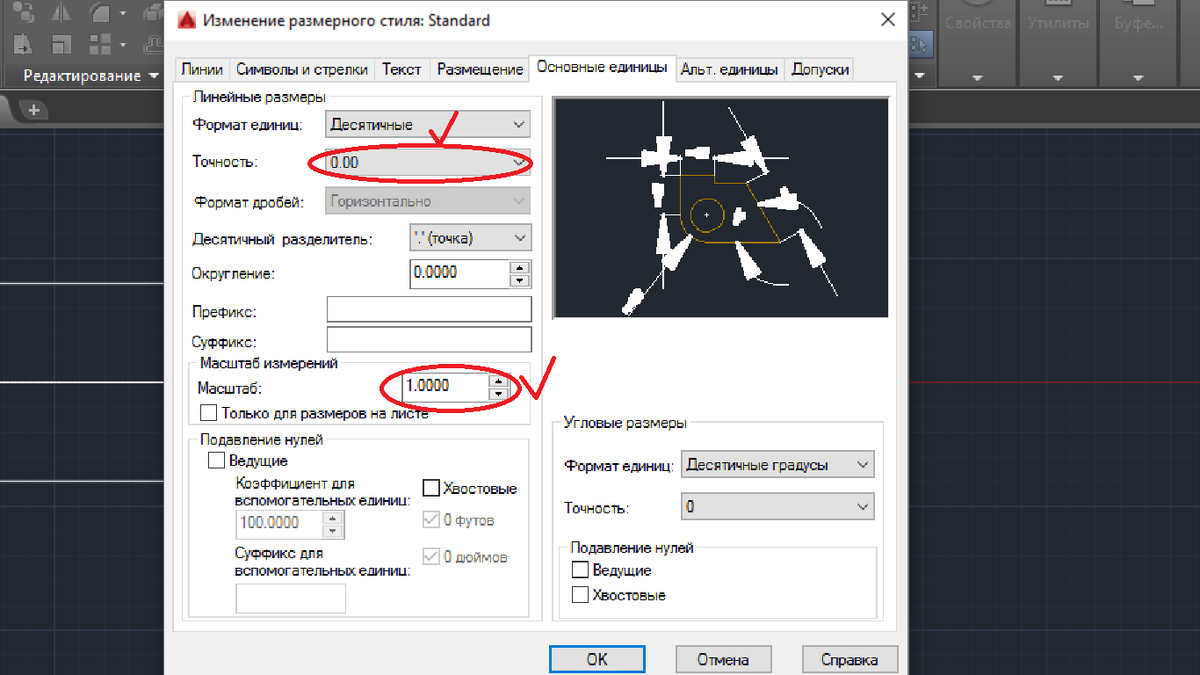Increase Округление with up arrow

point(519,266)
